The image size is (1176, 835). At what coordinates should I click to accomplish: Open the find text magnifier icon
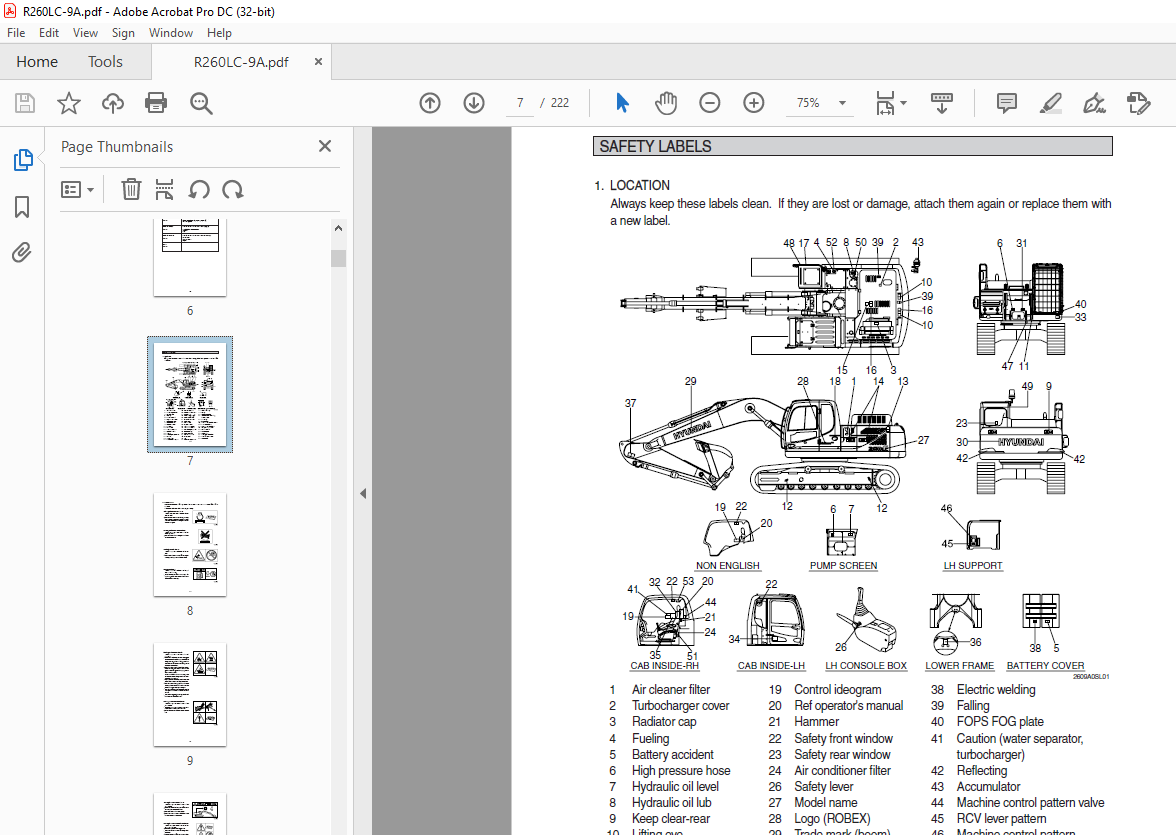click(201, 103)
